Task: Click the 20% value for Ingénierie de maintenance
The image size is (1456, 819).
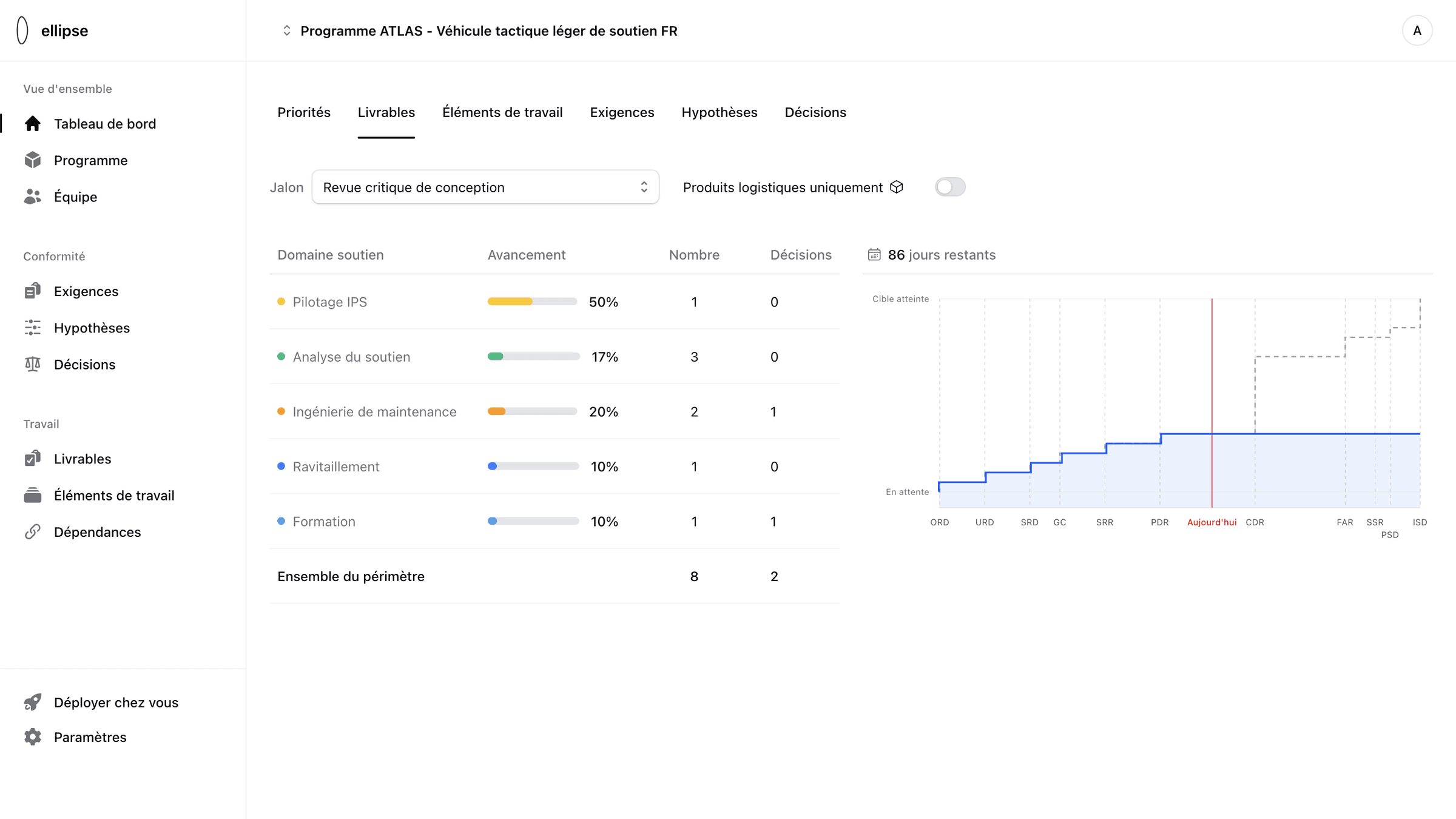Action: [x=604, y=412]
